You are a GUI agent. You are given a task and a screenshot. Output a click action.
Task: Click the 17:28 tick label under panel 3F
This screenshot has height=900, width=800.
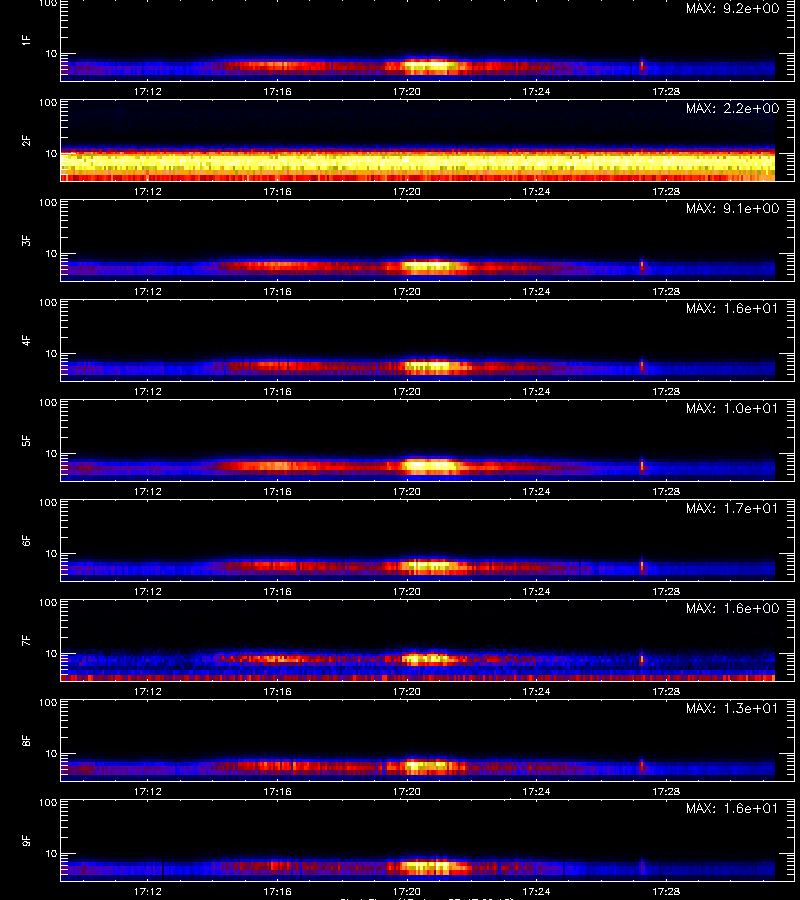666,291
